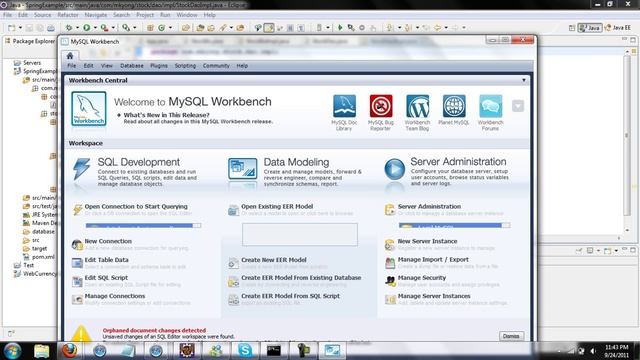Open the Workbench Plugins menu
Screen dimensions: 640x360
159,66
